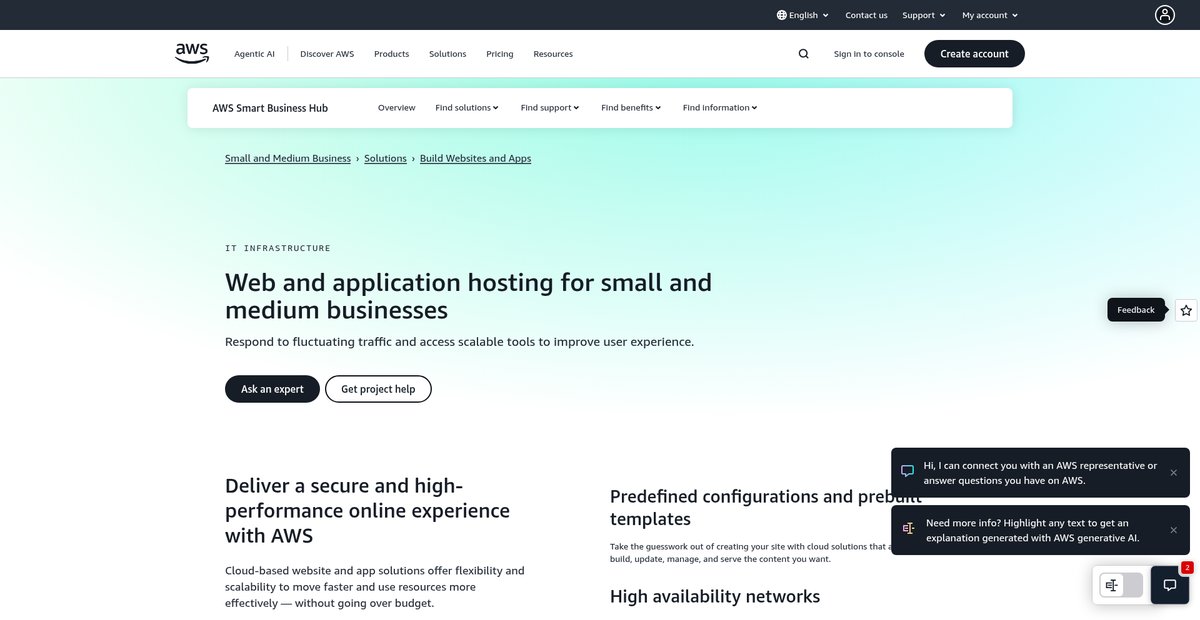The height and width of the screenshot is (620, 1200).
Task: Expand the Find support menu
Action: 550,108
